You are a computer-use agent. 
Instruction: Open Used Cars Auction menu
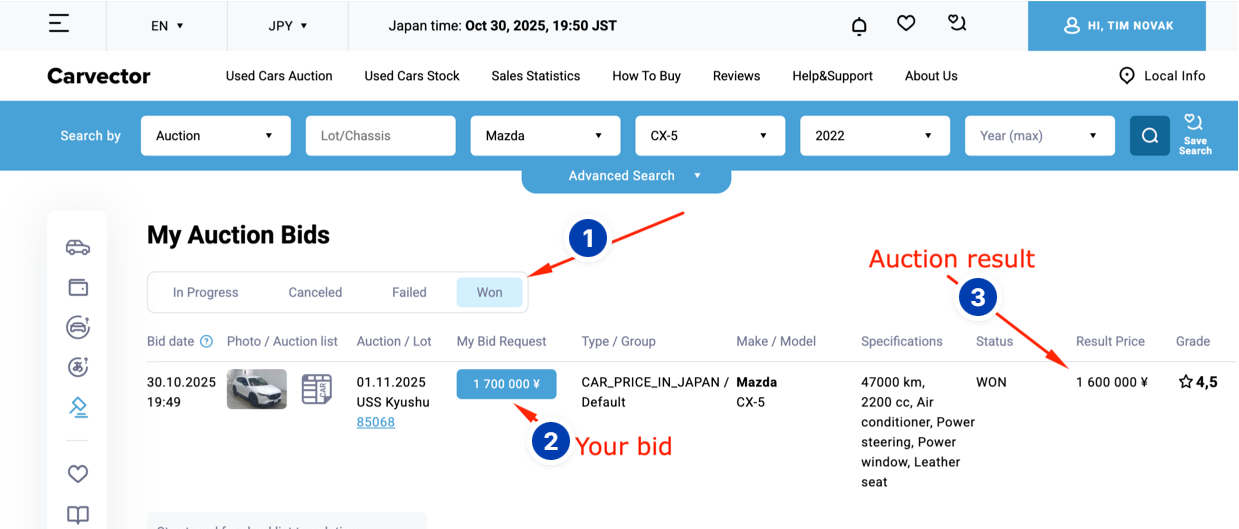click(x=279, y=76)
